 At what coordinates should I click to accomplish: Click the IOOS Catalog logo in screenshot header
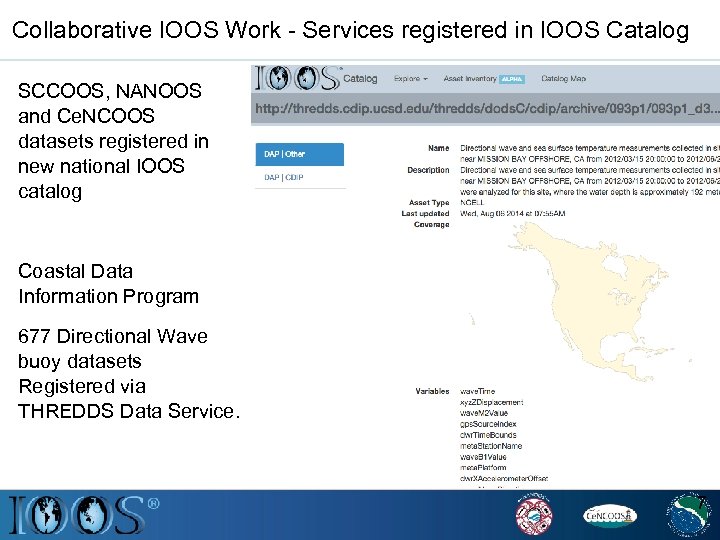point(298,78)
